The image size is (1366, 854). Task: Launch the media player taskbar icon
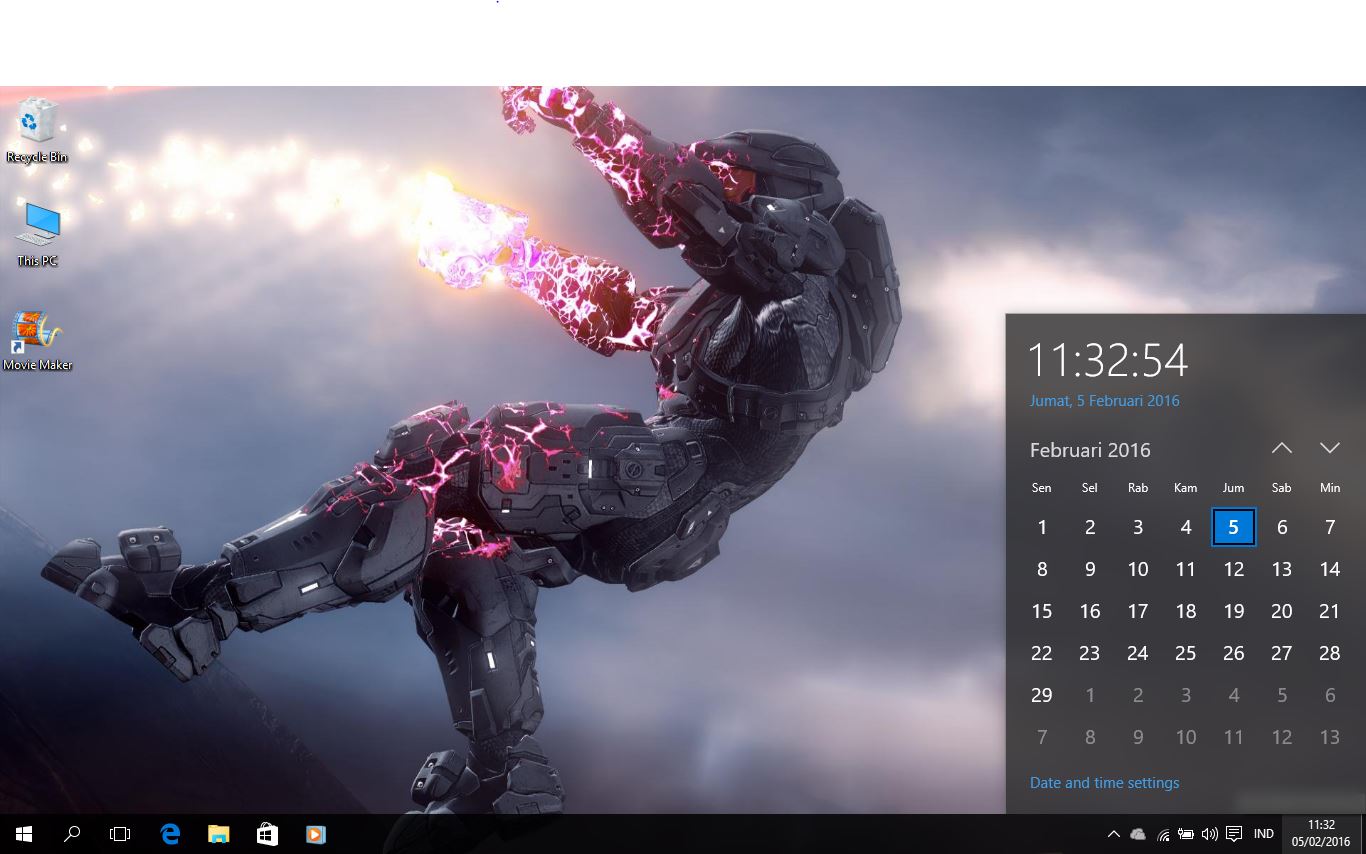[x=315, y=834]
